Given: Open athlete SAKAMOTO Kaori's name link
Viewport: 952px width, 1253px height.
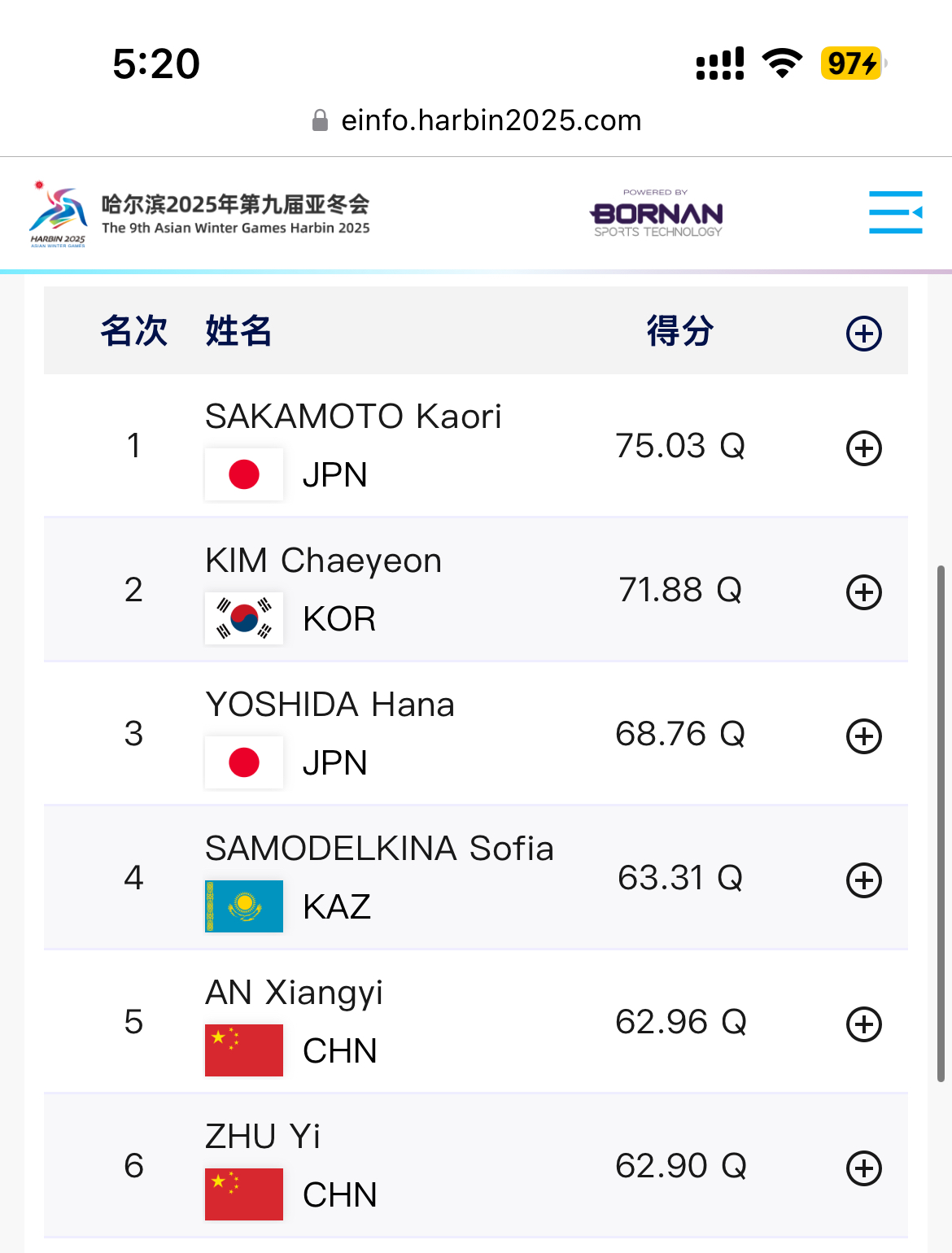Looking at the screenshot, I should 353,417.
